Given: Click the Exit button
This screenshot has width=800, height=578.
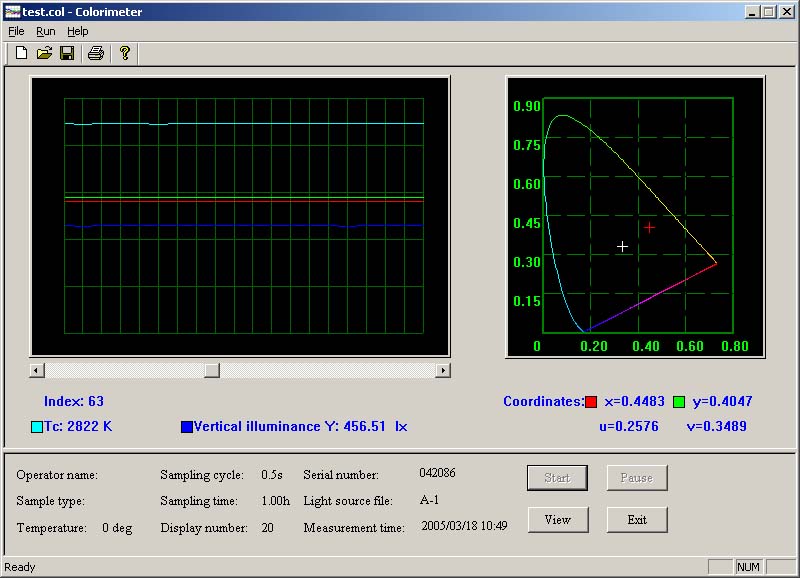Looking at the screenshot, I should coord(637,520).
